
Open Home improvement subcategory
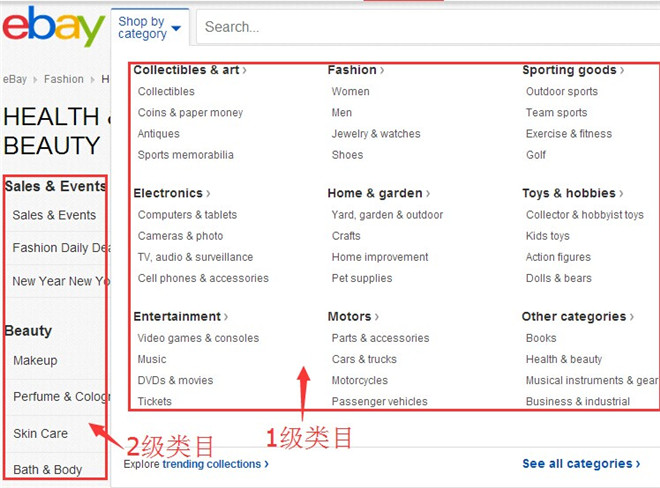point(380,257)
